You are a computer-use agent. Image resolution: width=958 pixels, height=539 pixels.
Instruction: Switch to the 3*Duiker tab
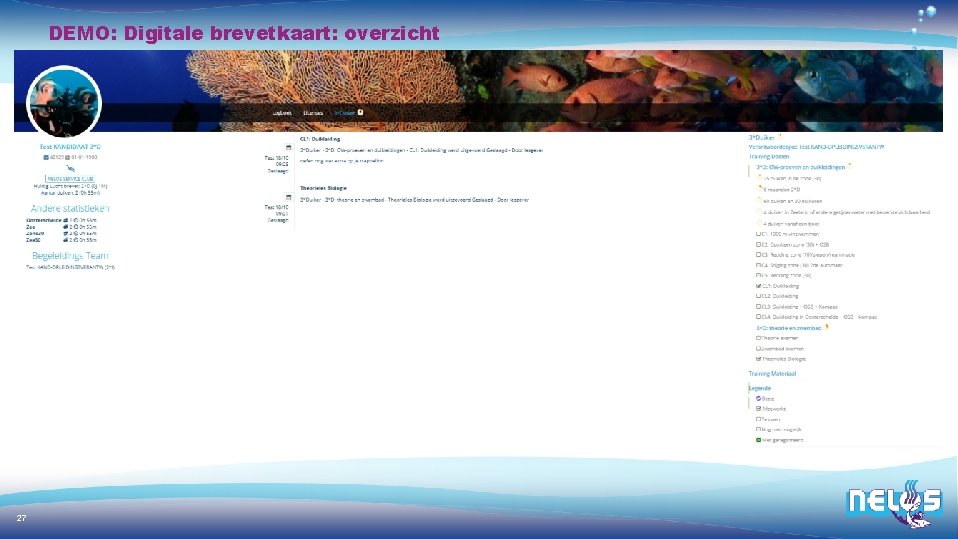[x=345, y=113]
